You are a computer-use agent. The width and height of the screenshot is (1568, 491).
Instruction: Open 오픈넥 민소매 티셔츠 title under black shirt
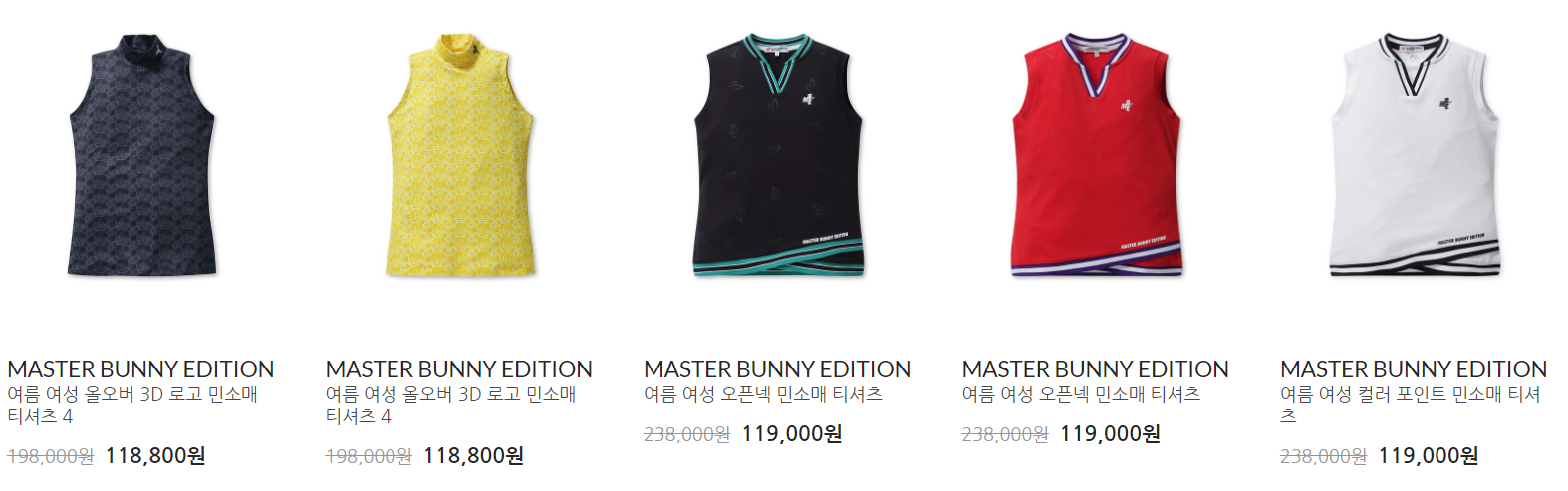click(763, 394)
